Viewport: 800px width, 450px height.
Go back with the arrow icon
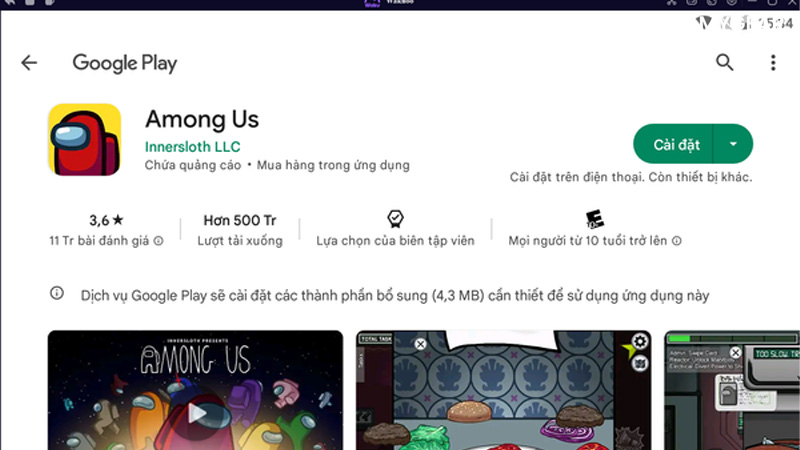(x=29, y=63)
